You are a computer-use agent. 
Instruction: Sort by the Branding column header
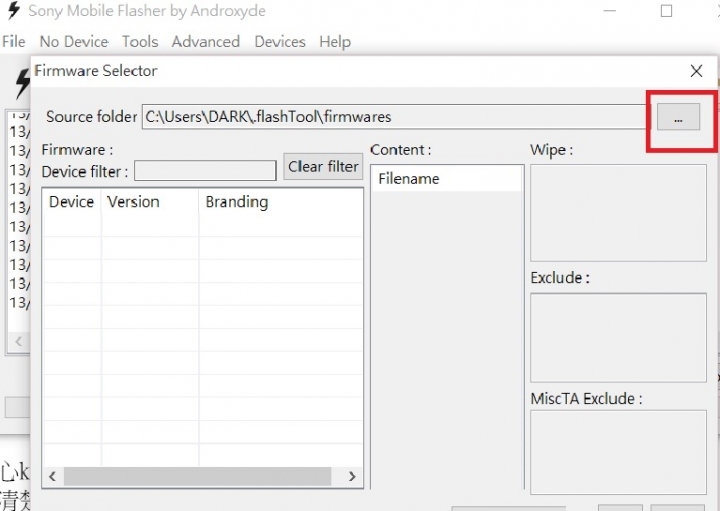pyautogui.click(x=281, y=202)
